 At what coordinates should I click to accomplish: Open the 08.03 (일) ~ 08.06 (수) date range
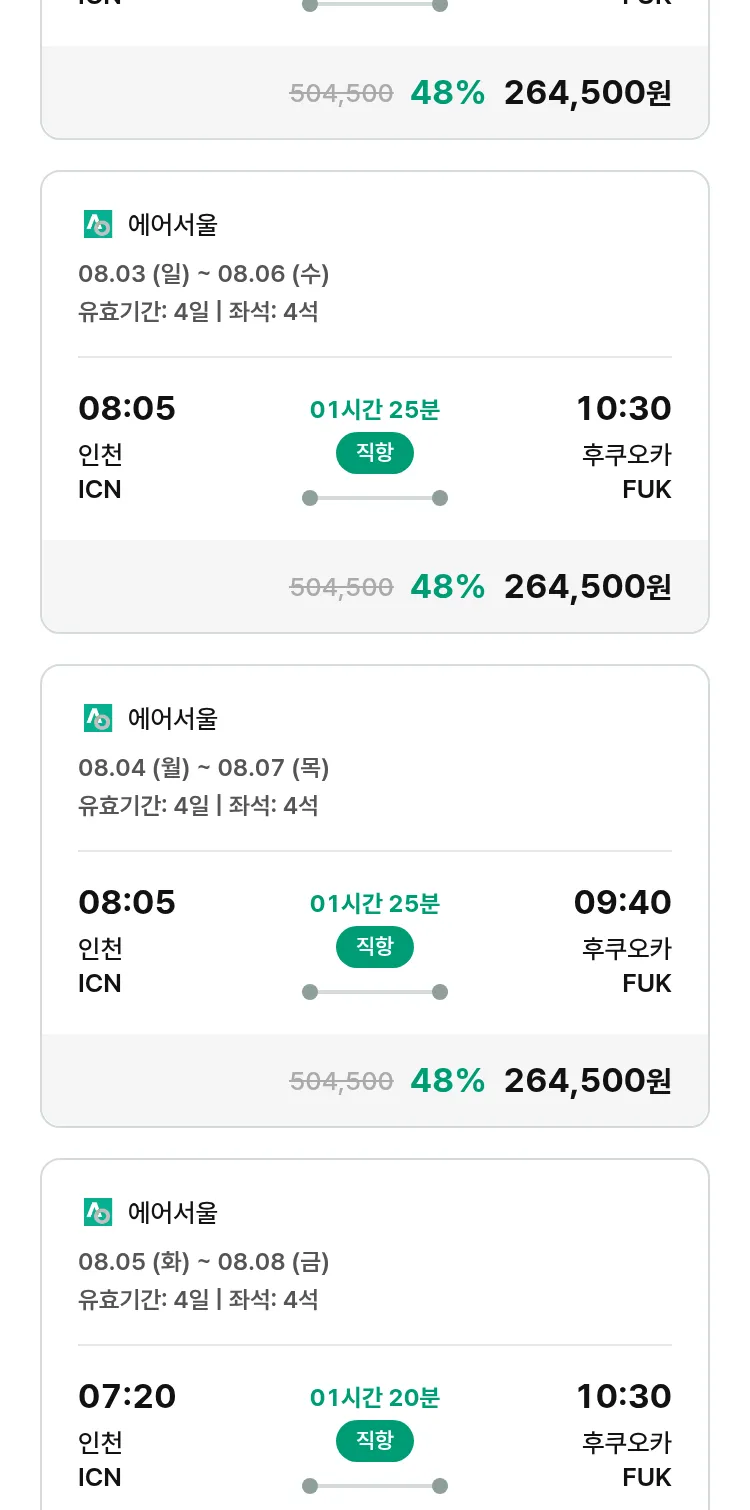click(203, 273)
